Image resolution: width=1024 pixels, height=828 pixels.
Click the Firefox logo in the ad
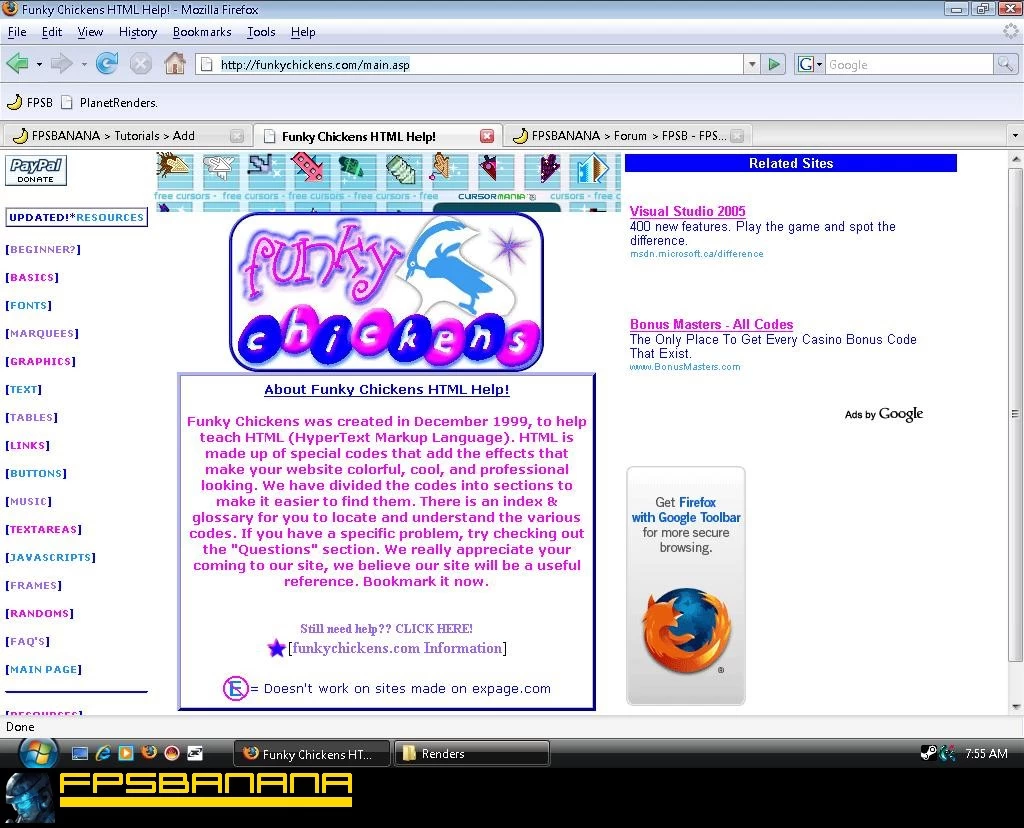point(686,630)
